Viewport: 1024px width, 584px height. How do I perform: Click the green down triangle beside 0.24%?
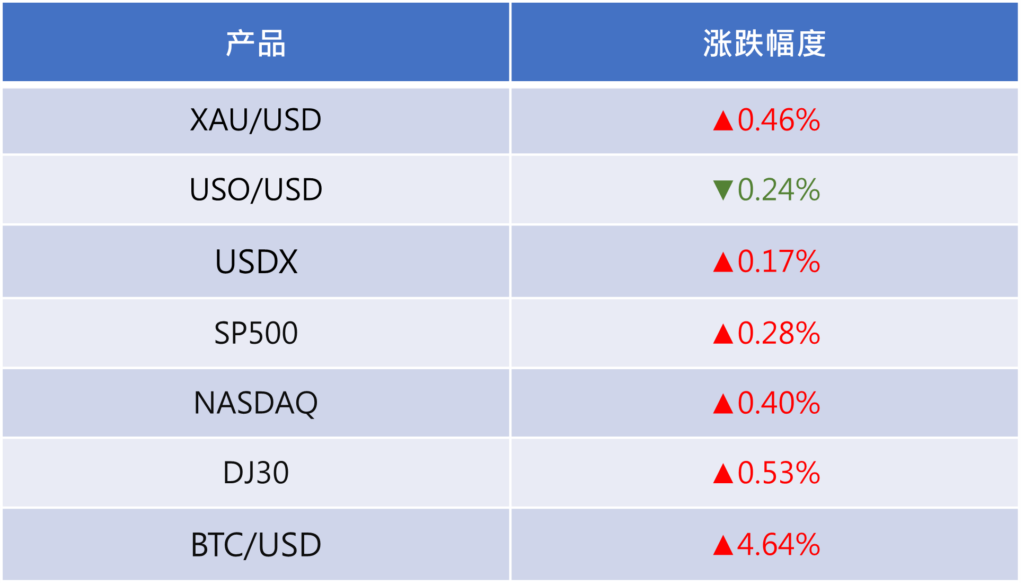723,190
